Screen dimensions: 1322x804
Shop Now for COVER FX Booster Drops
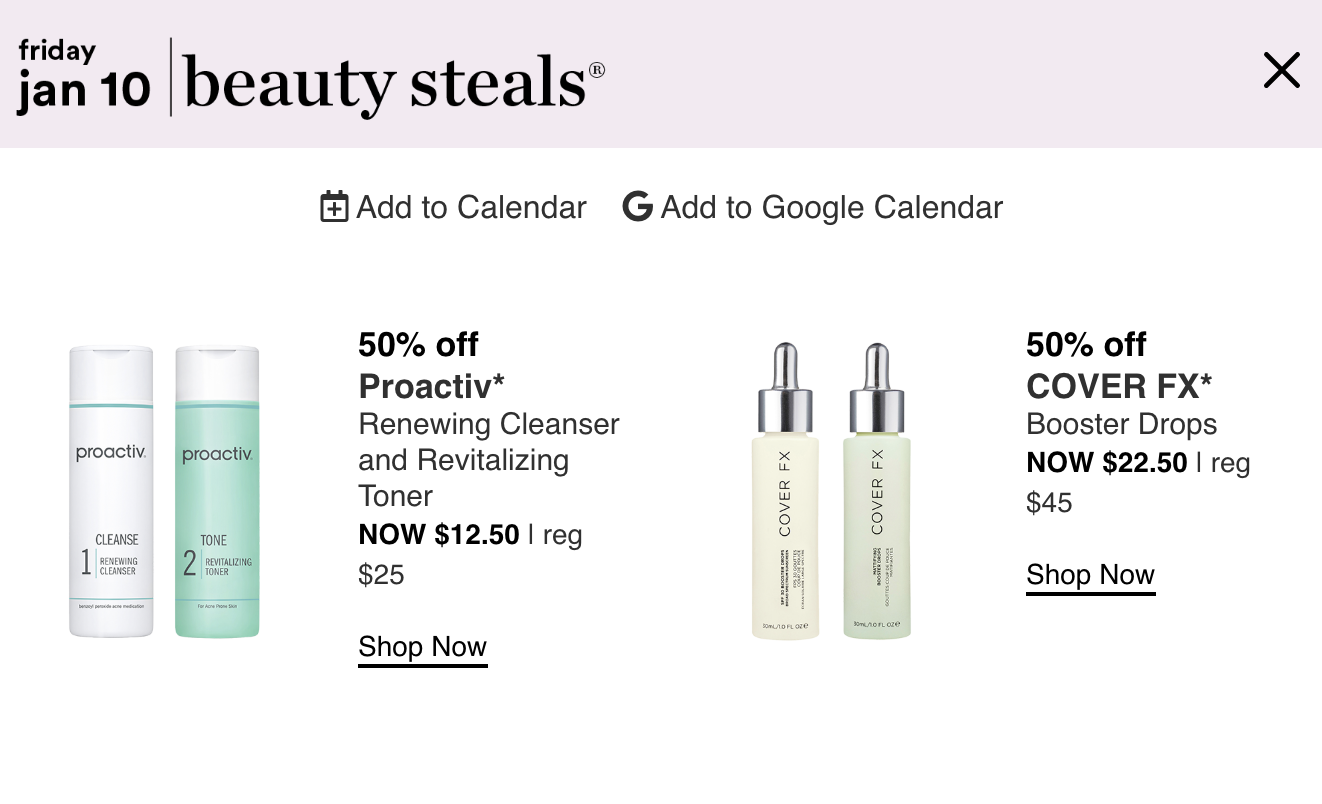(x=1090, y=575)
